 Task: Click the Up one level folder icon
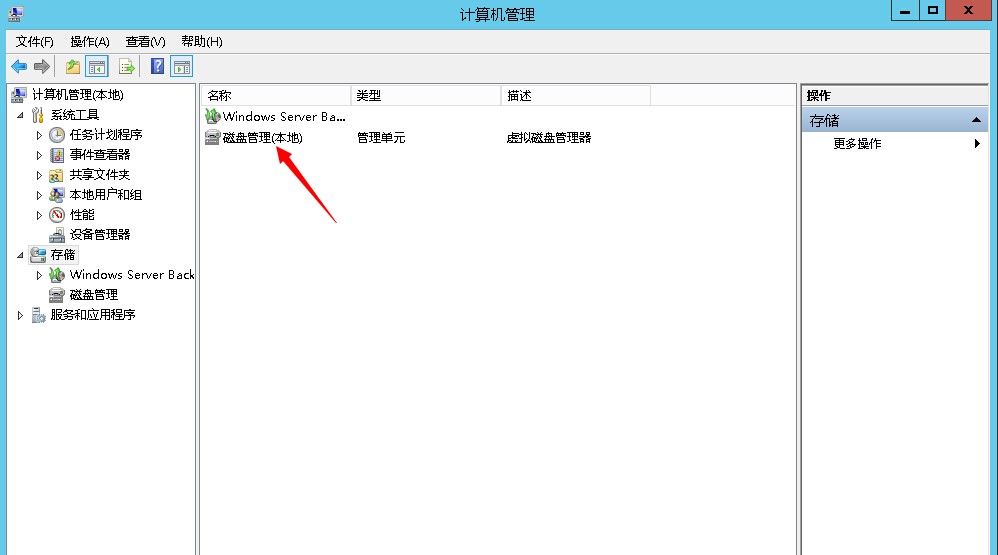pyautogui.click(x=72, y=67)
